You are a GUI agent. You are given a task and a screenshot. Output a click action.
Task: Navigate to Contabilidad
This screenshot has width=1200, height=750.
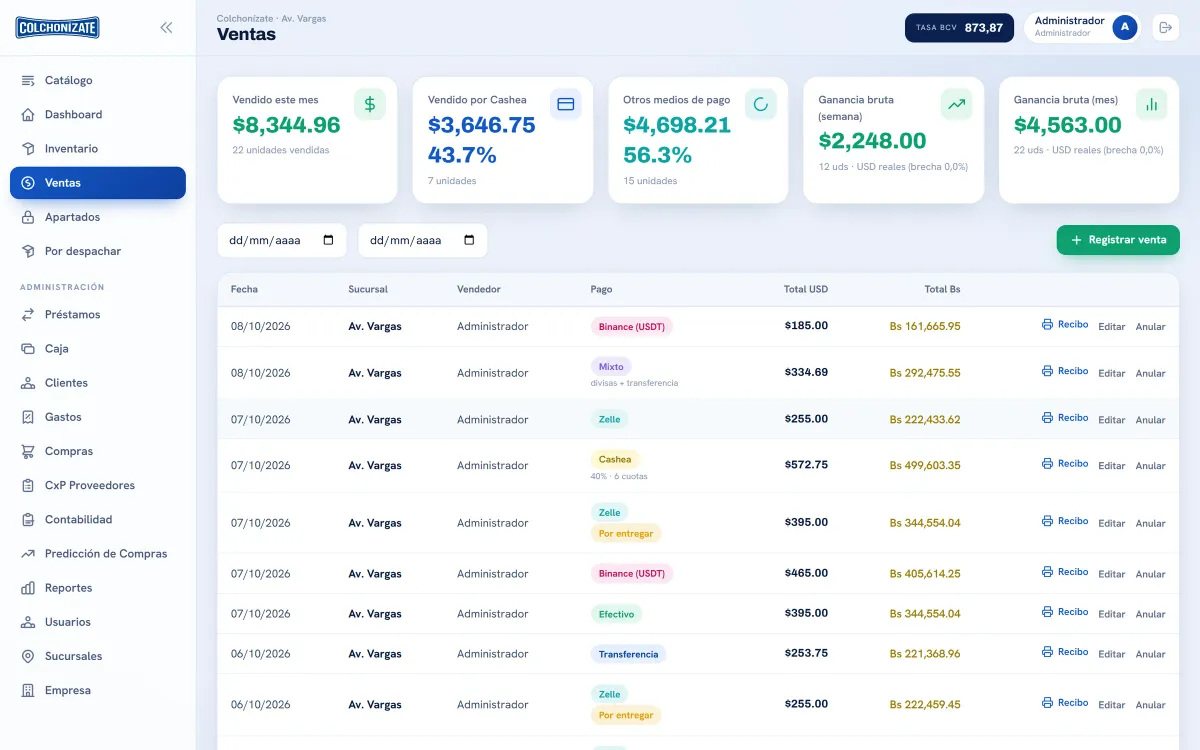(98, 519)
